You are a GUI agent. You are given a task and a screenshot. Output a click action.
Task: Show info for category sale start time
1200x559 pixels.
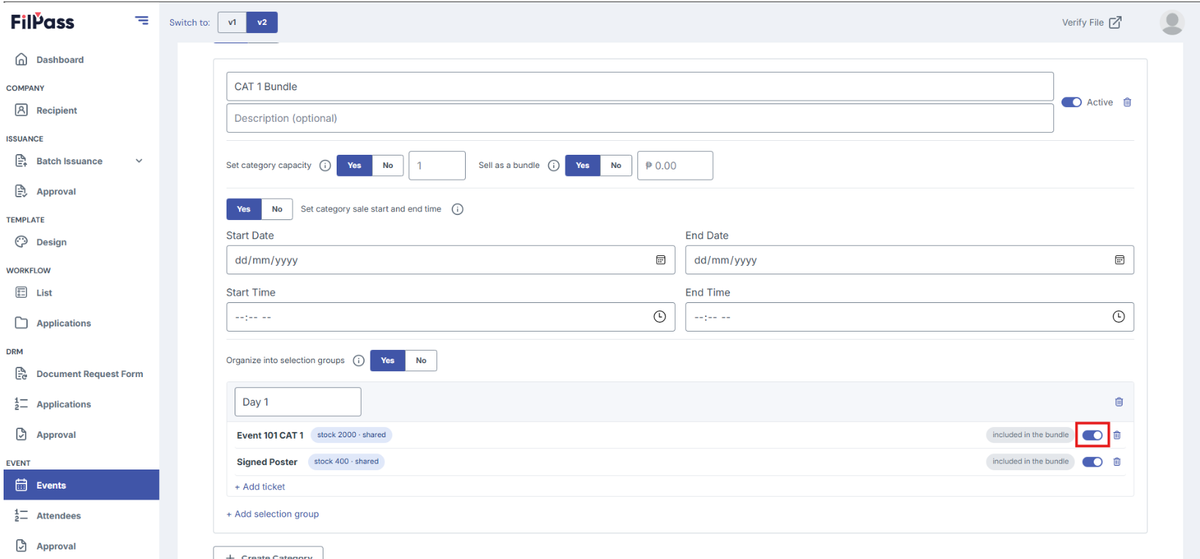(x=457, y=209)
